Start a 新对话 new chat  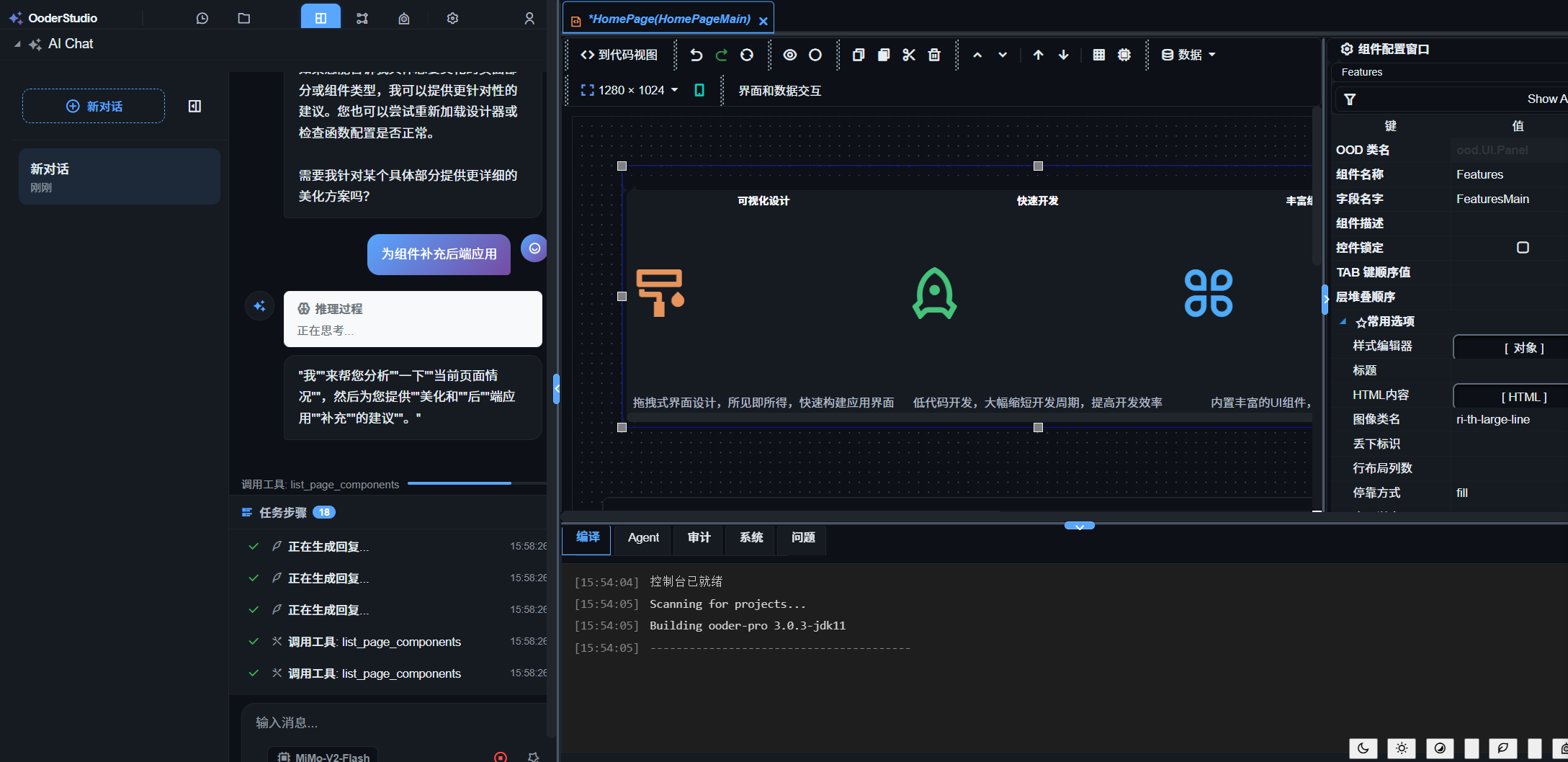point(94,106)
